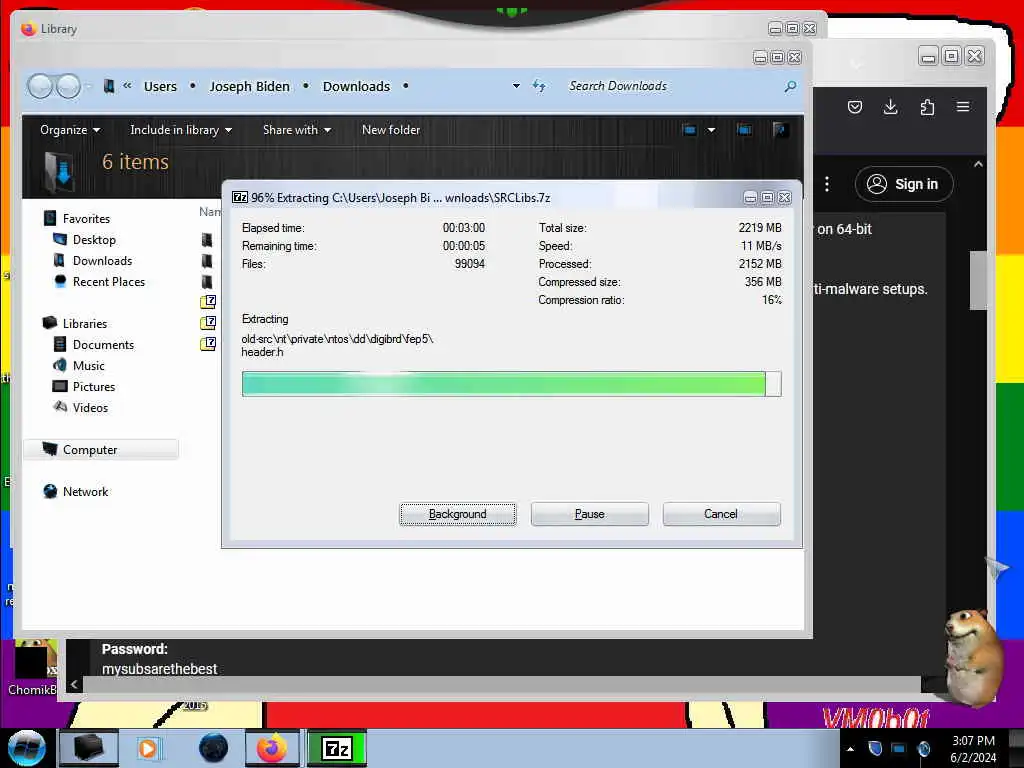The image size is (1024, 768).
Task: Click the extraction progress bar
Action: 511,384
